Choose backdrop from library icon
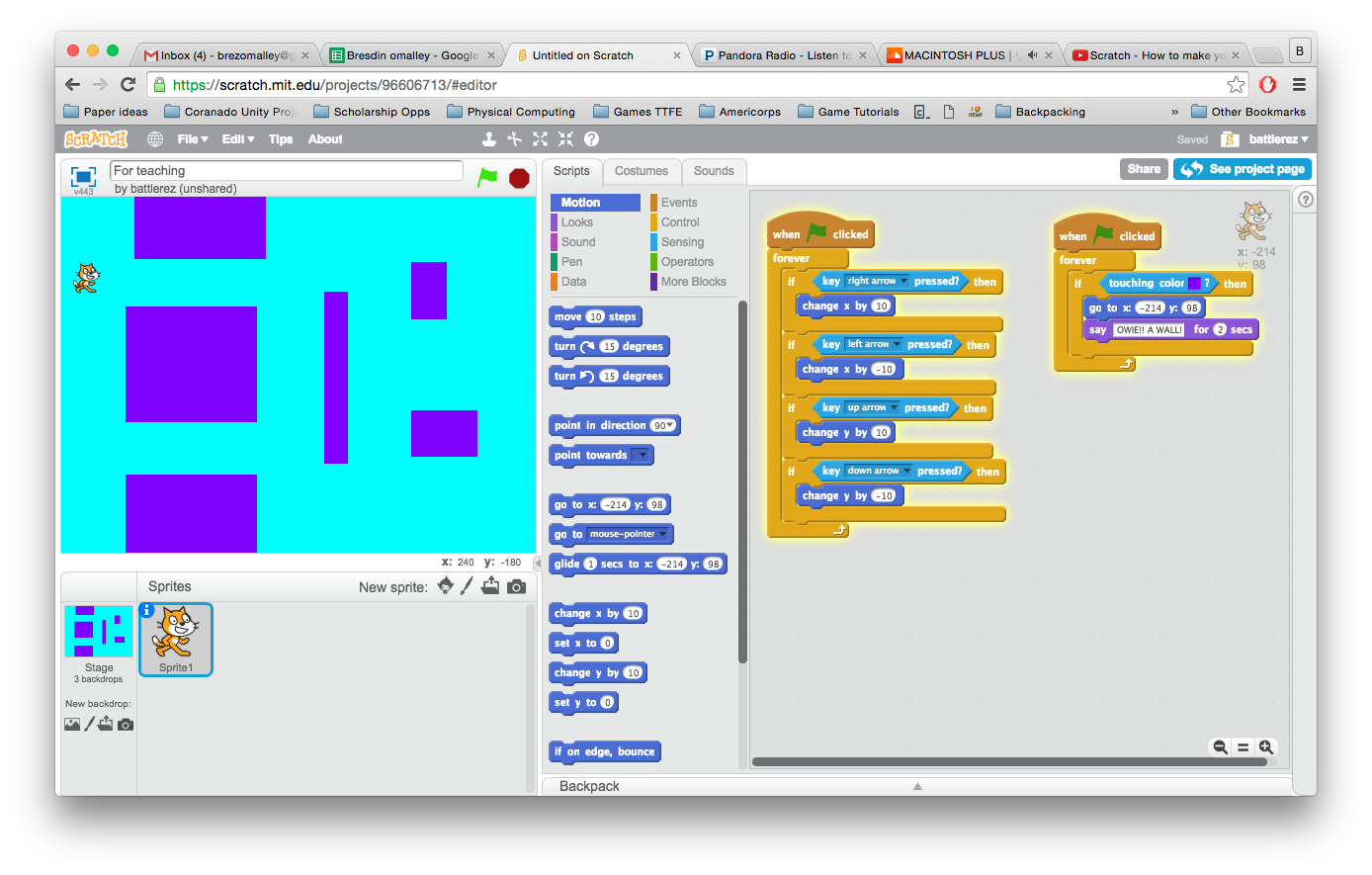This screenshot has width=1372, height=875. click(x=72, y=724)
